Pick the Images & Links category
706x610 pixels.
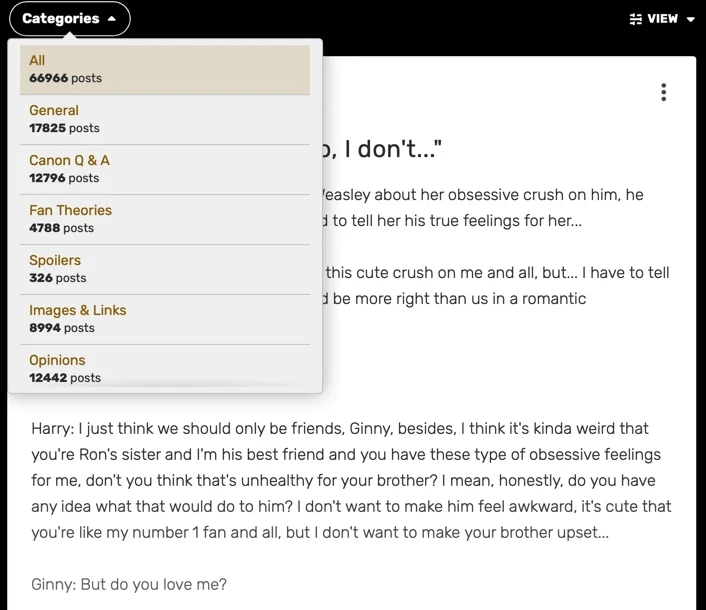165,320
